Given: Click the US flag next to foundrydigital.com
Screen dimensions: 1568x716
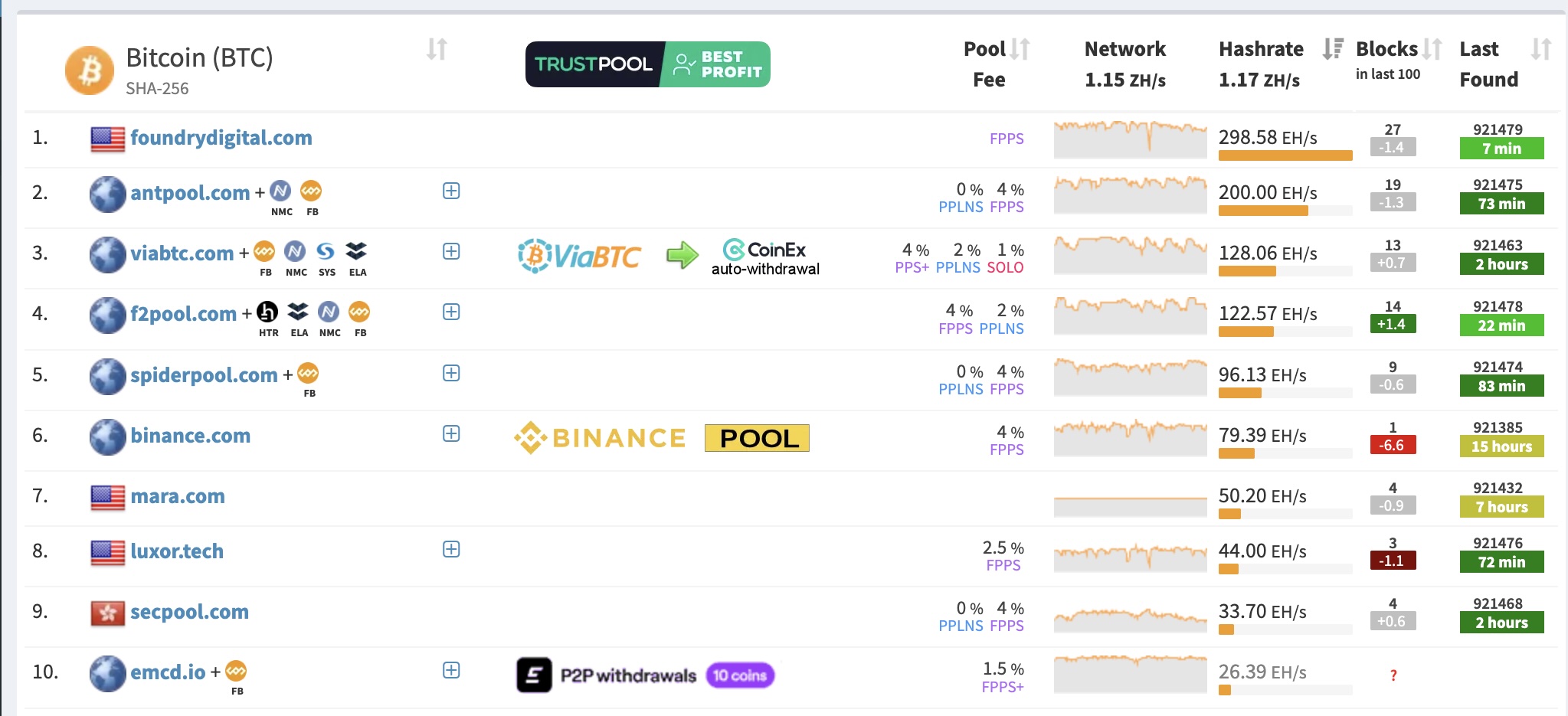Looking at the screenshot, I should click(107, 137).
